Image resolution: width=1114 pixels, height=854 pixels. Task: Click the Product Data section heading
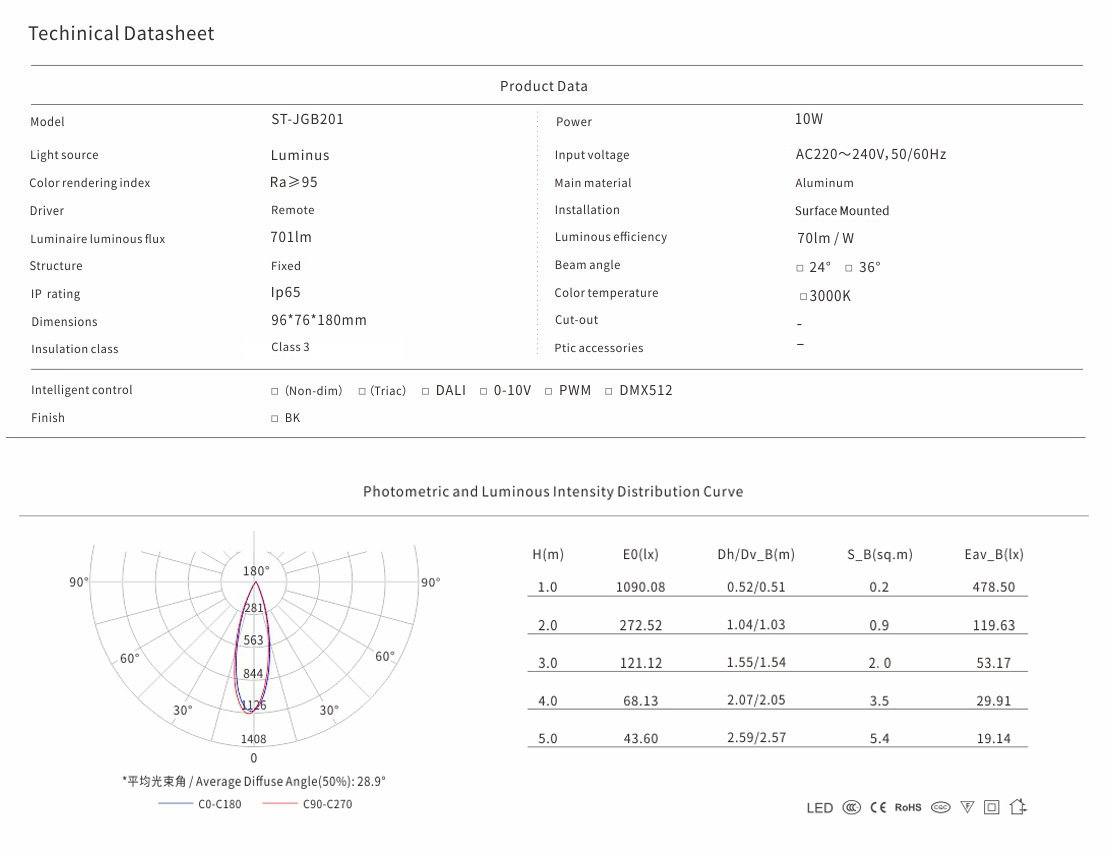coord(544,86)
